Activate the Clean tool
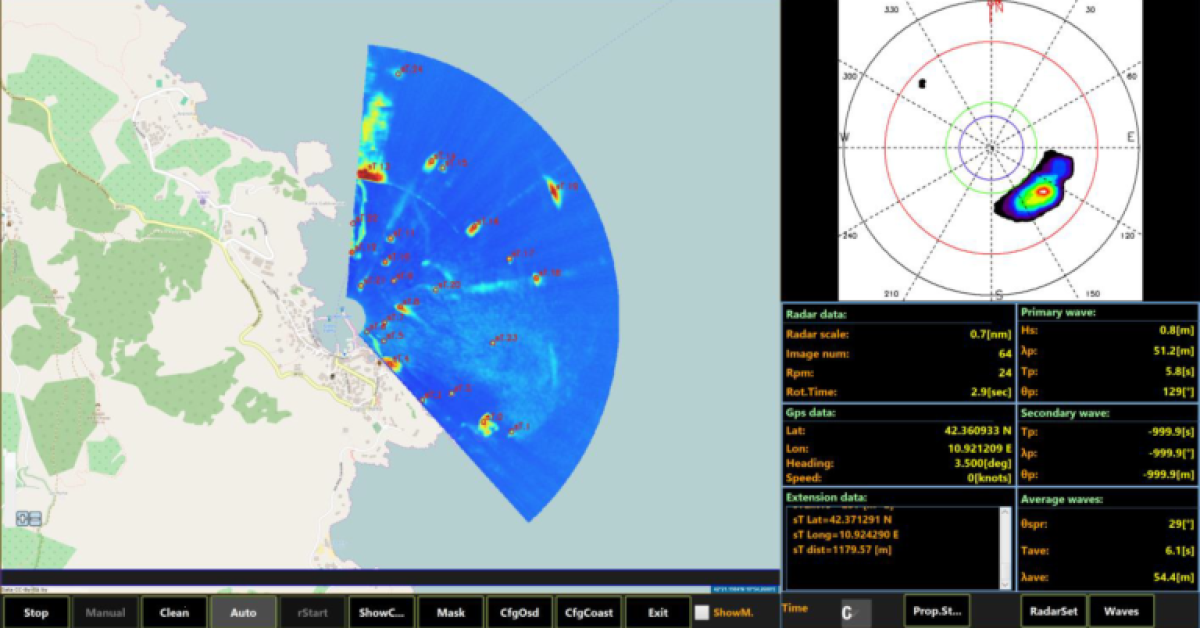The image size is (1200, 628). [x=174, y=612]
